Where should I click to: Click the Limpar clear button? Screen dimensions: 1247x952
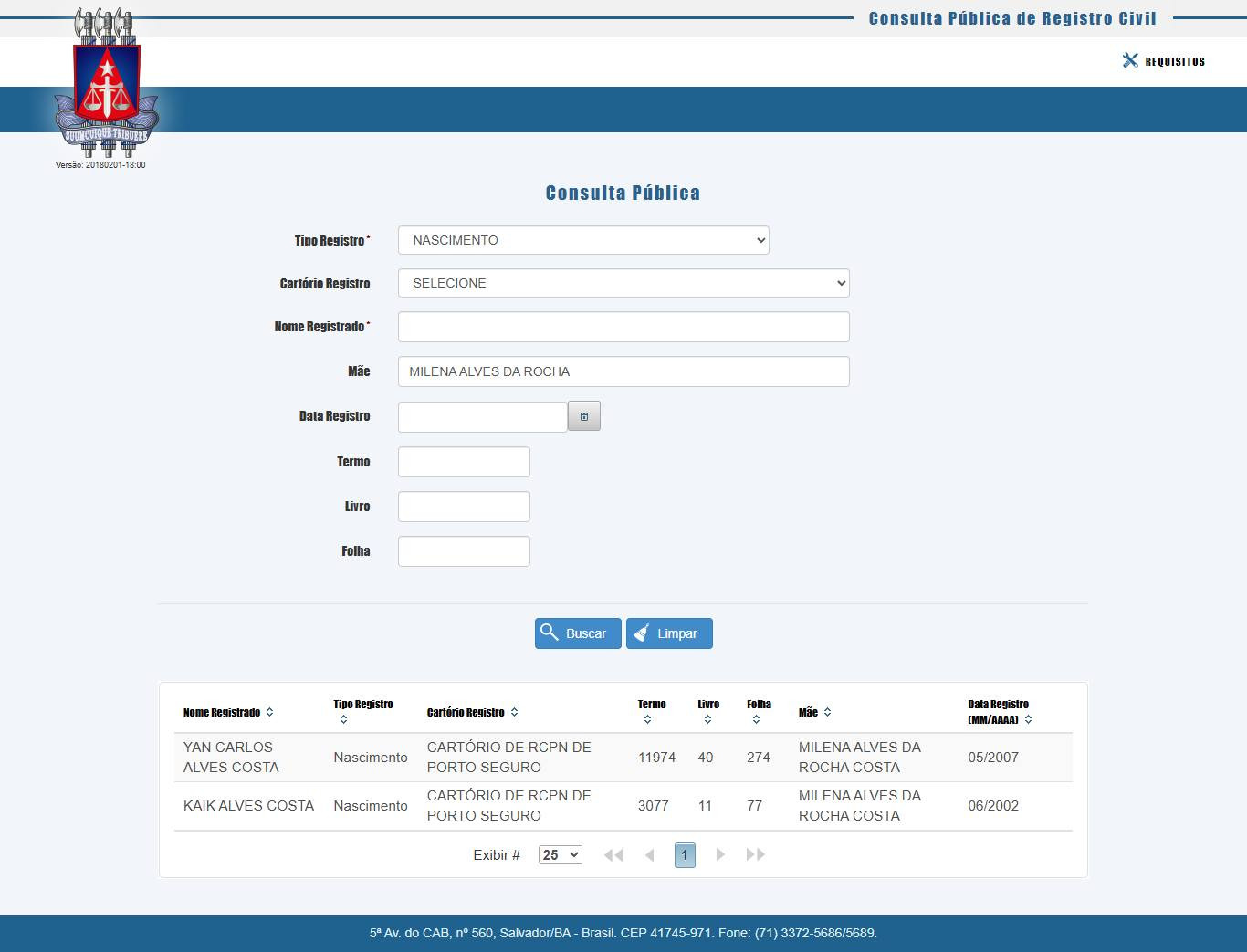pyautogui.click(x=669, y=633)
